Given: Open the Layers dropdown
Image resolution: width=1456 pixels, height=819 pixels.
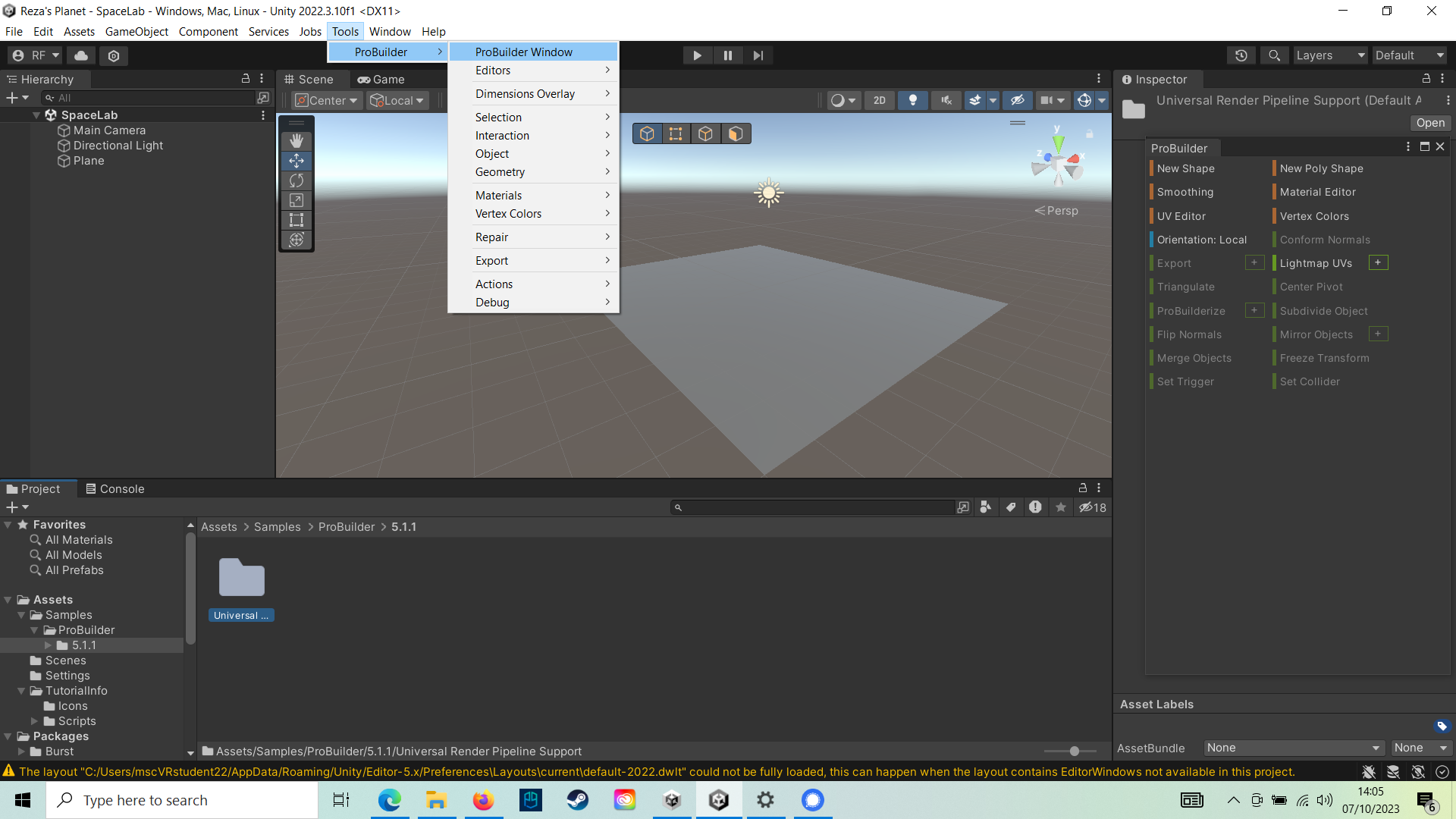Looking at the screenshot, I should [x=1329, y=55].
